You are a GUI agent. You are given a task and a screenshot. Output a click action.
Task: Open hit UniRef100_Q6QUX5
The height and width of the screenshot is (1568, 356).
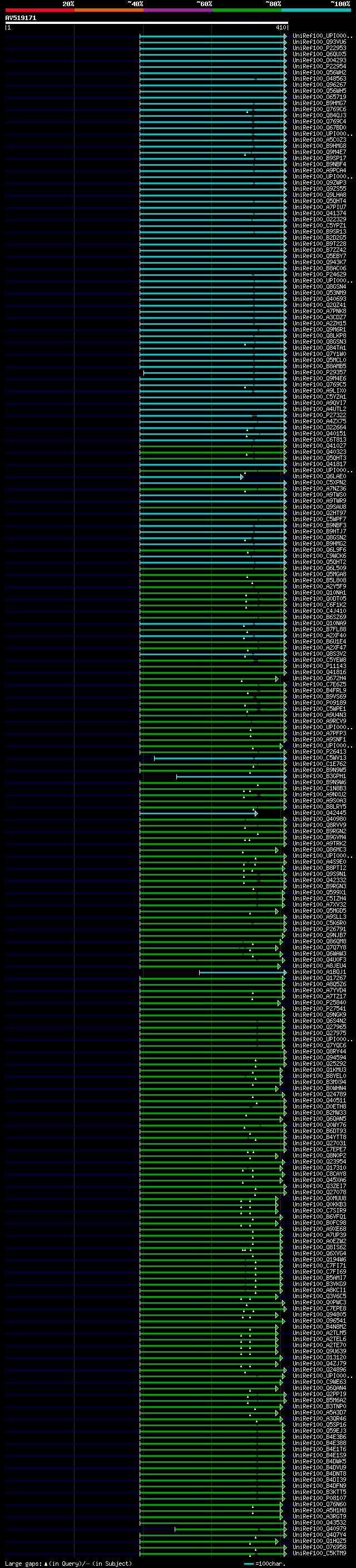pos(319,54)
